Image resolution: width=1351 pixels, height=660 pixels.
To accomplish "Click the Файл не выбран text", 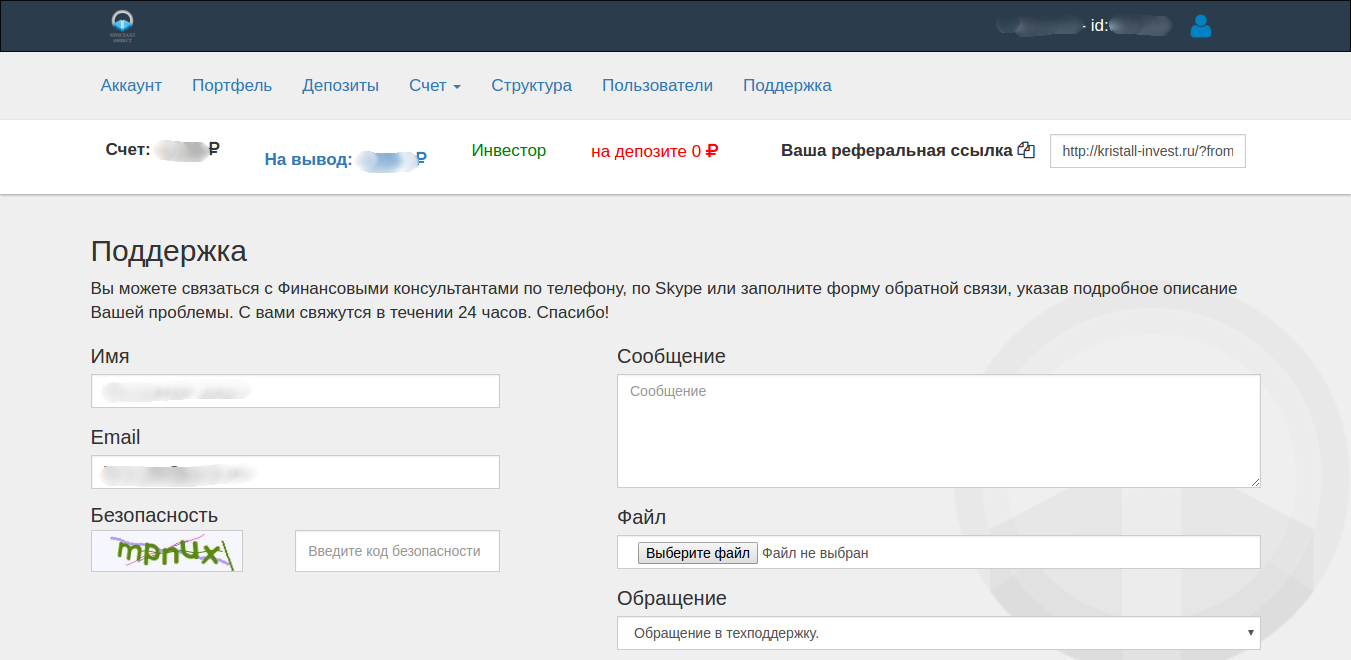I will pyautogui.click(x=816, y=553).
